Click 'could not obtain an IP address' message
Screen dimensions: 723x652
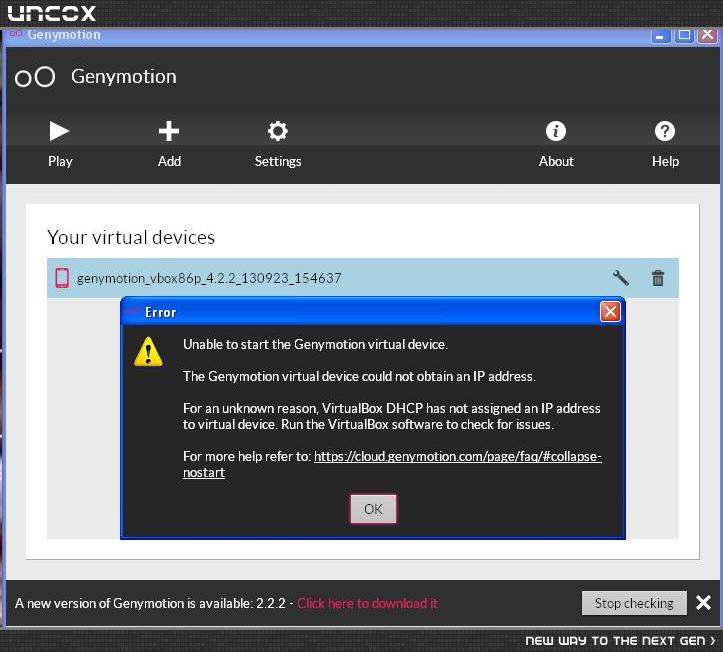[x=359, y=376]
